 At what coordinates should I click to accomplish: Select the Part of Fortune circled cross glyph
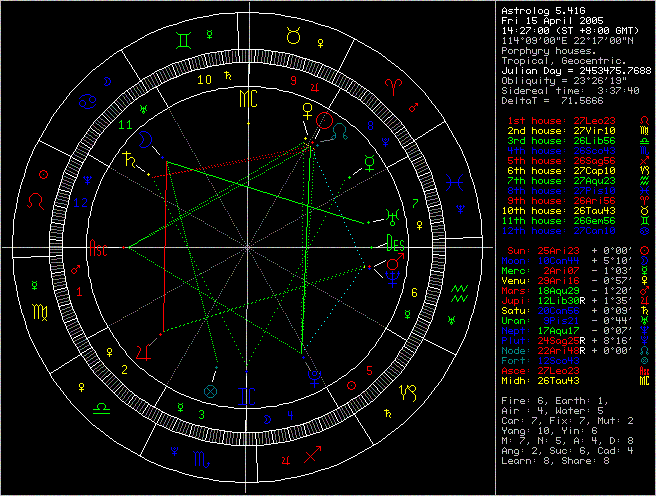coord(210,390)
